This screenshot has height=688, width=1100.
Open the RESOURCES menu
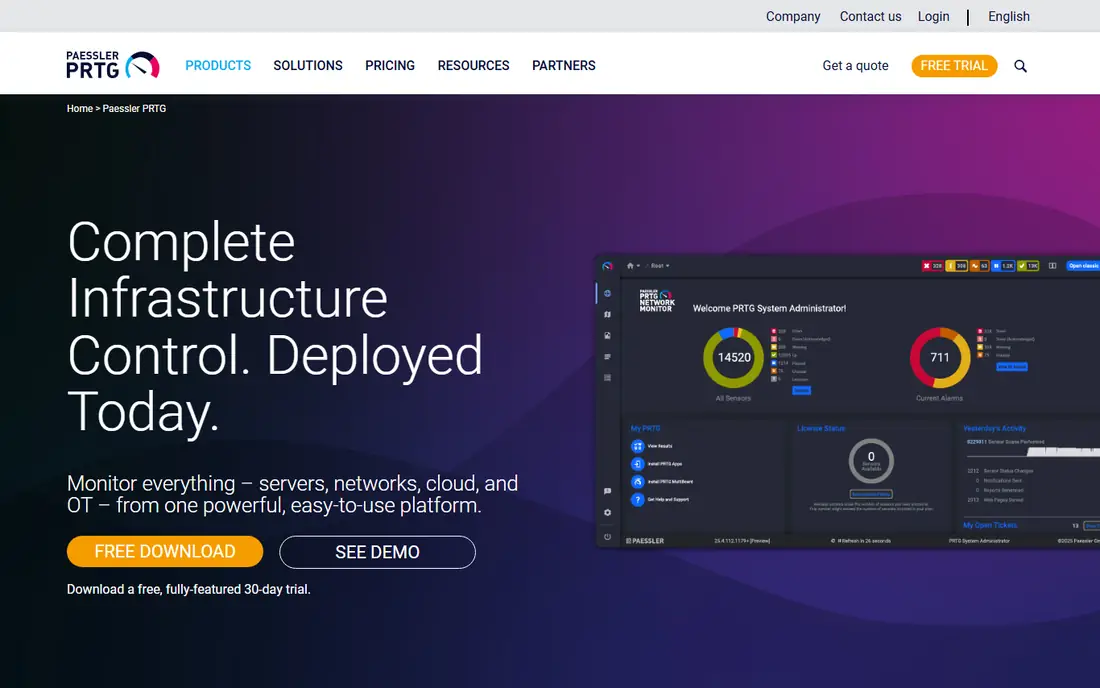[474, 65]
